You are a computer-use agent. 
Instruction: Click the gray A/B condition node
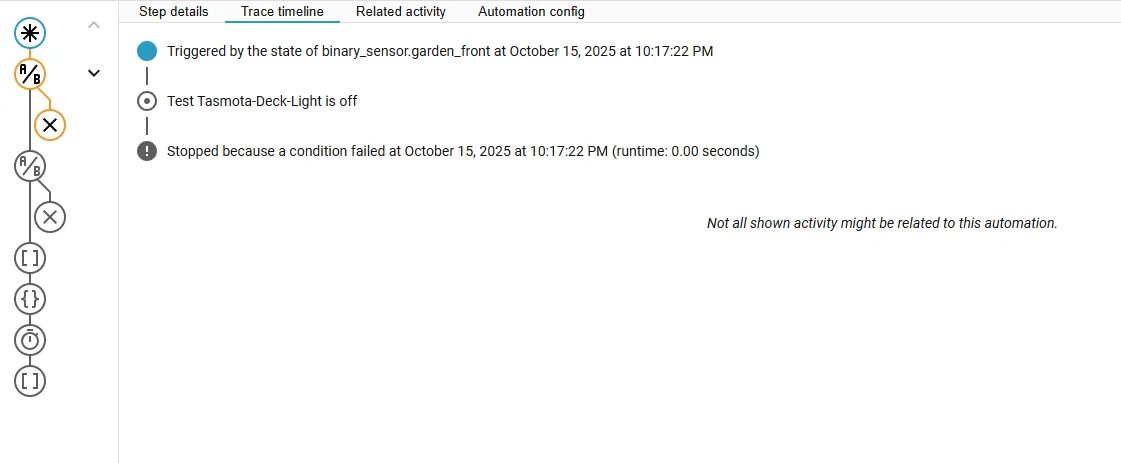point(30,166)
